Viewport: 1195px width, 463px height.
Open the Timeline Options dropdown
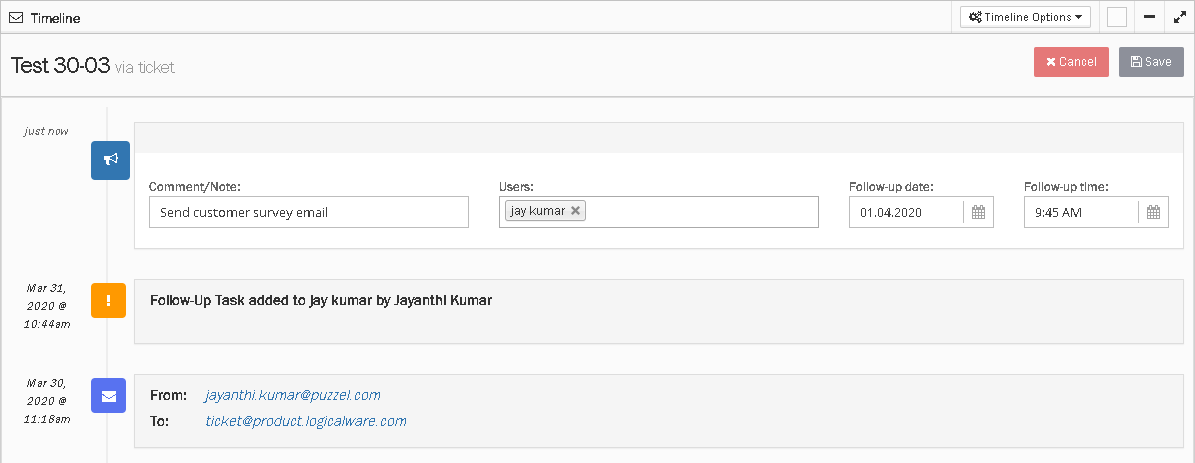coord(1025,17)
